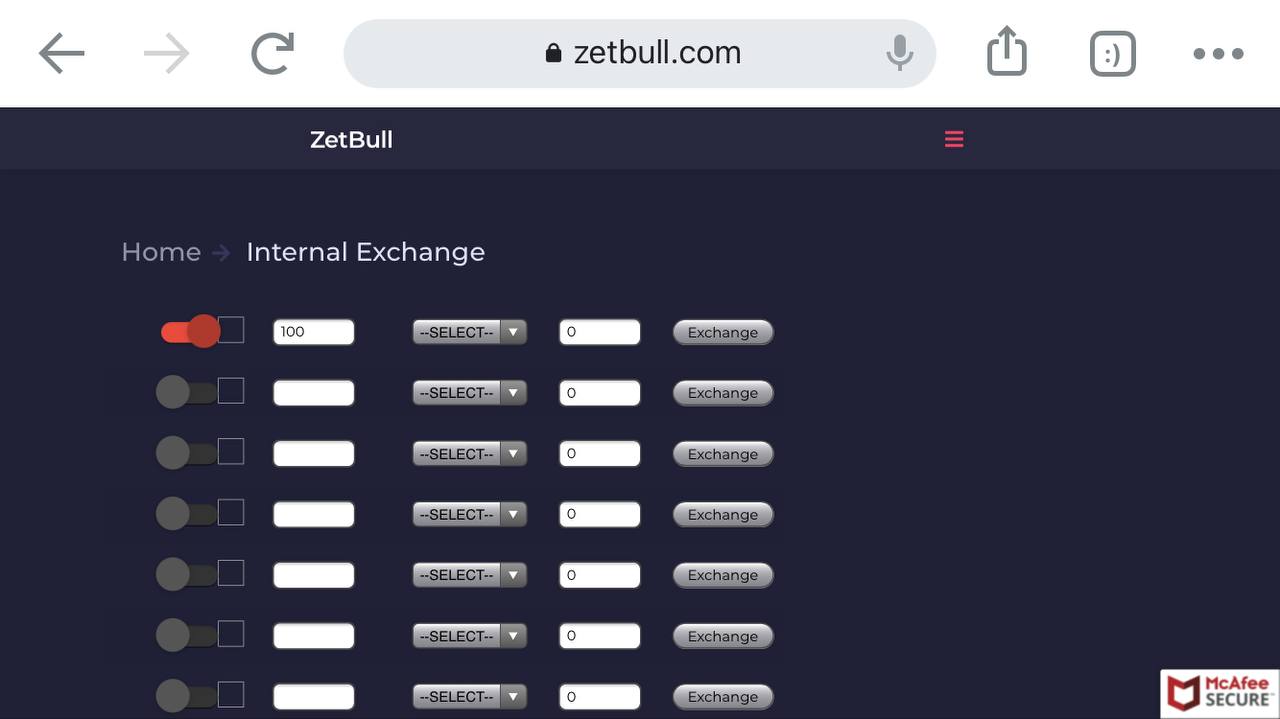Image resolution: width=1280 pixels, height=719 pixels.
Task: Enable the toggle switch in second row
Action: coord(186,392)
